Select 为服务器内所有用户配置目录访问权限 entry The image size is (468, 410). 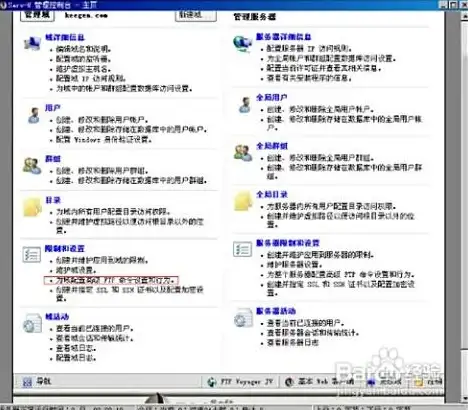pyautogui.click(x=331, y=206)
